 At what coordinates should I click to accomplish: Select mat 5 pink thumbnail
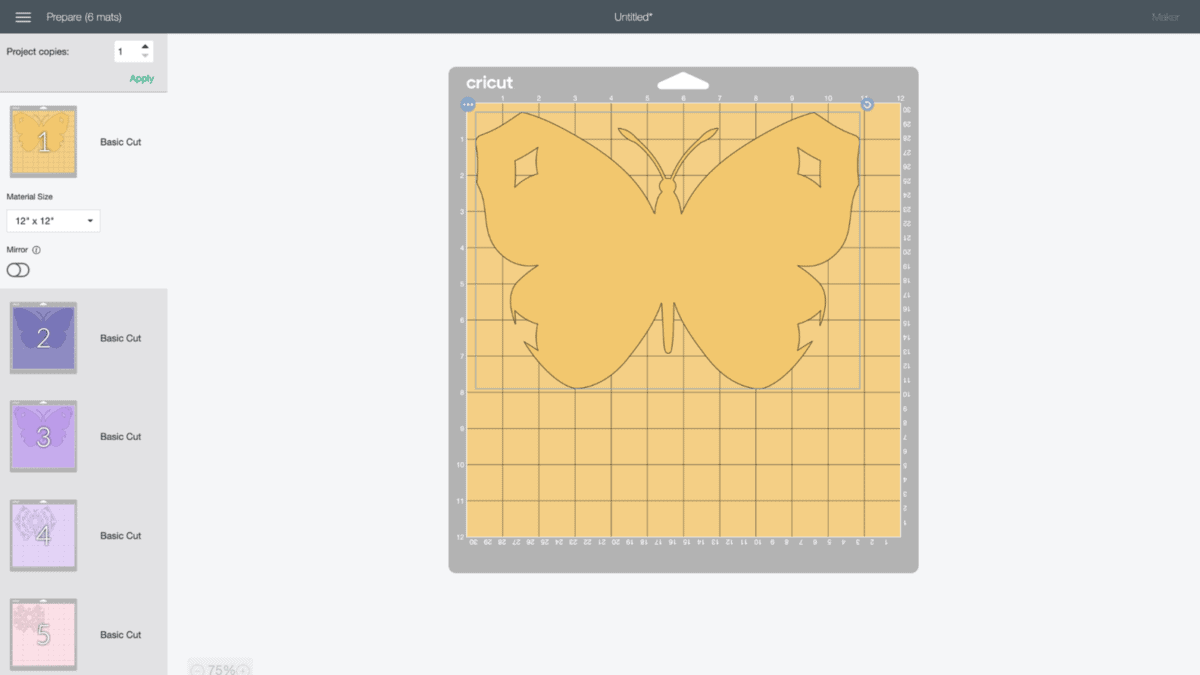point(43,634)
